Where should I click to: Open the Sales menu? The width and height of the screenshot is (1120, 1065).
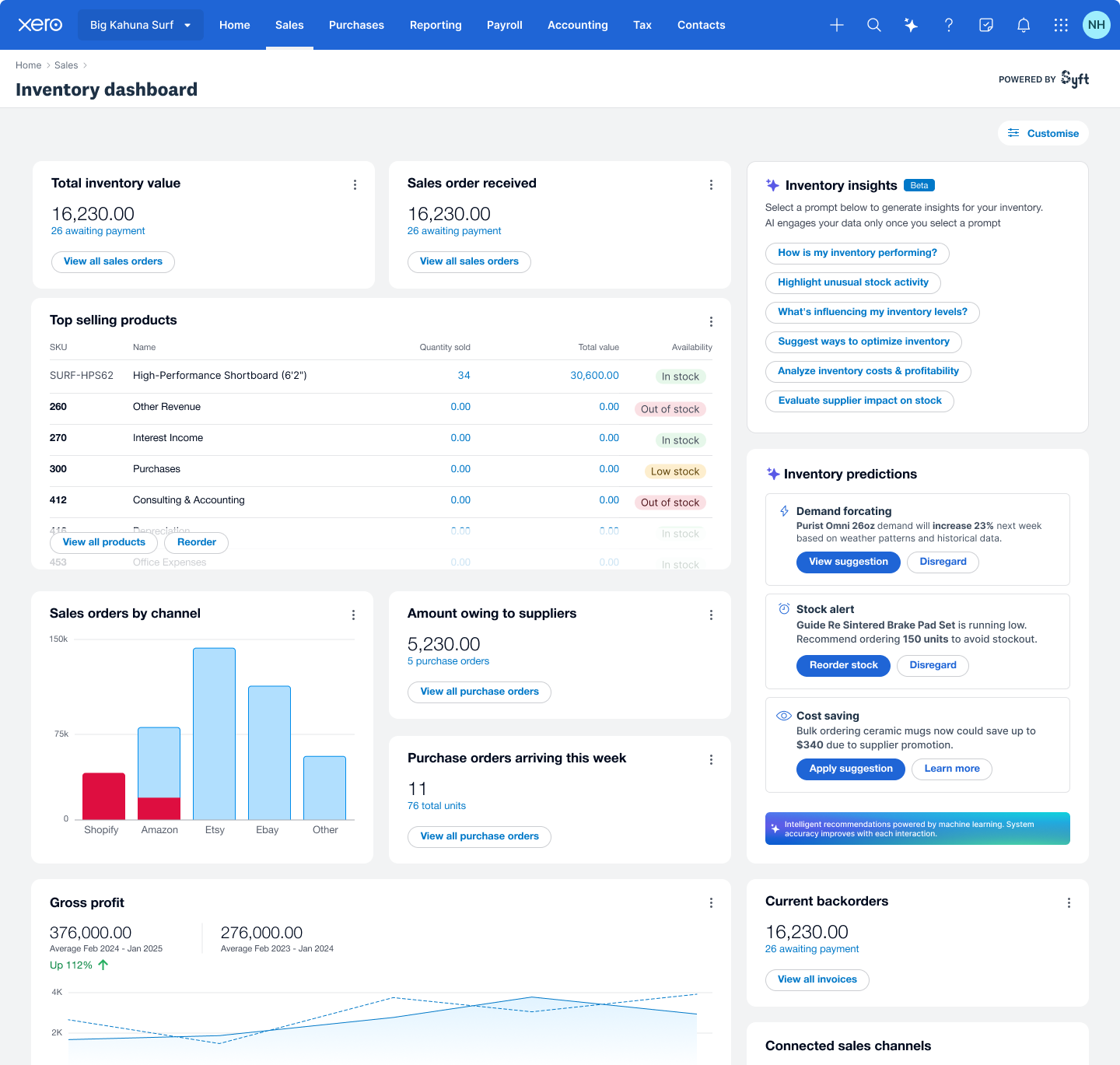289,25
